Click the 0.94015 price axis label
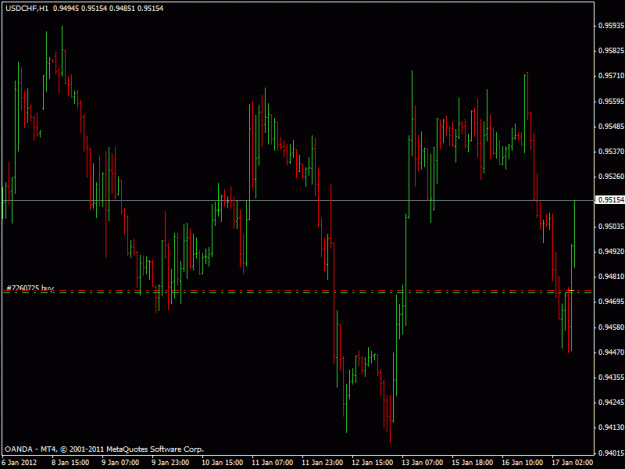The width and height of the screenshot is (625, 469). pos(611,453)
